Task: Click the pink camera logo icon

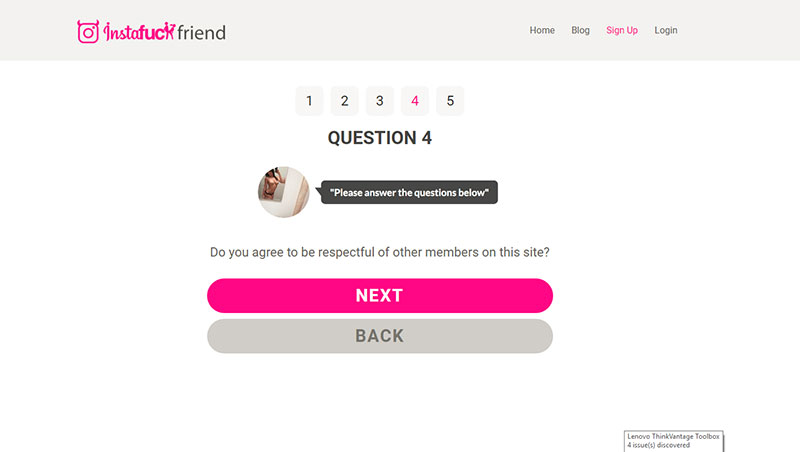Action: [89, 32]
